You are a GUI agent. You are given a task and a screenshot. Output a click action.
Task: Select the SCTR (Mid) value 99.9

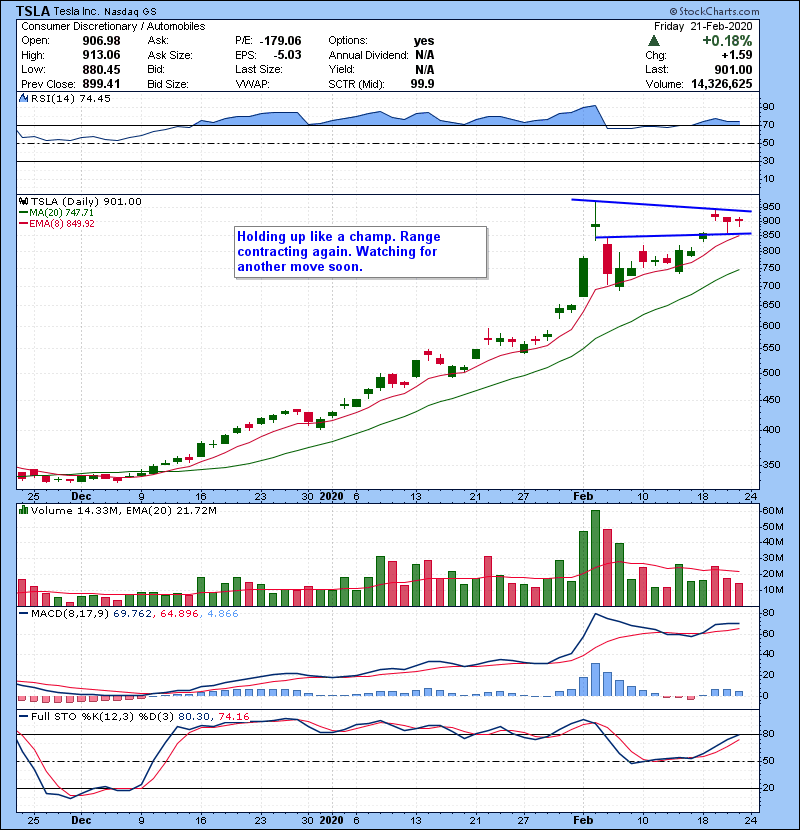[422, 84]
